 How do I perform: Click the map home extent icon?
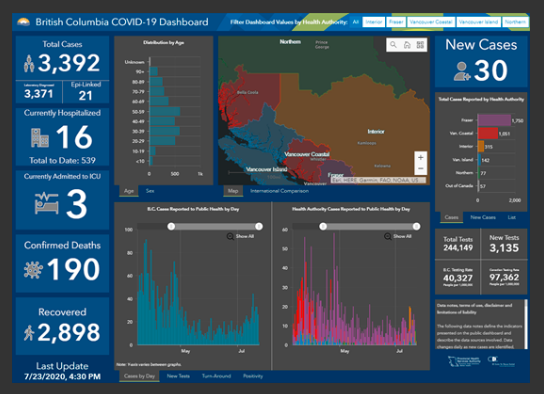click(x=407, y=45)
